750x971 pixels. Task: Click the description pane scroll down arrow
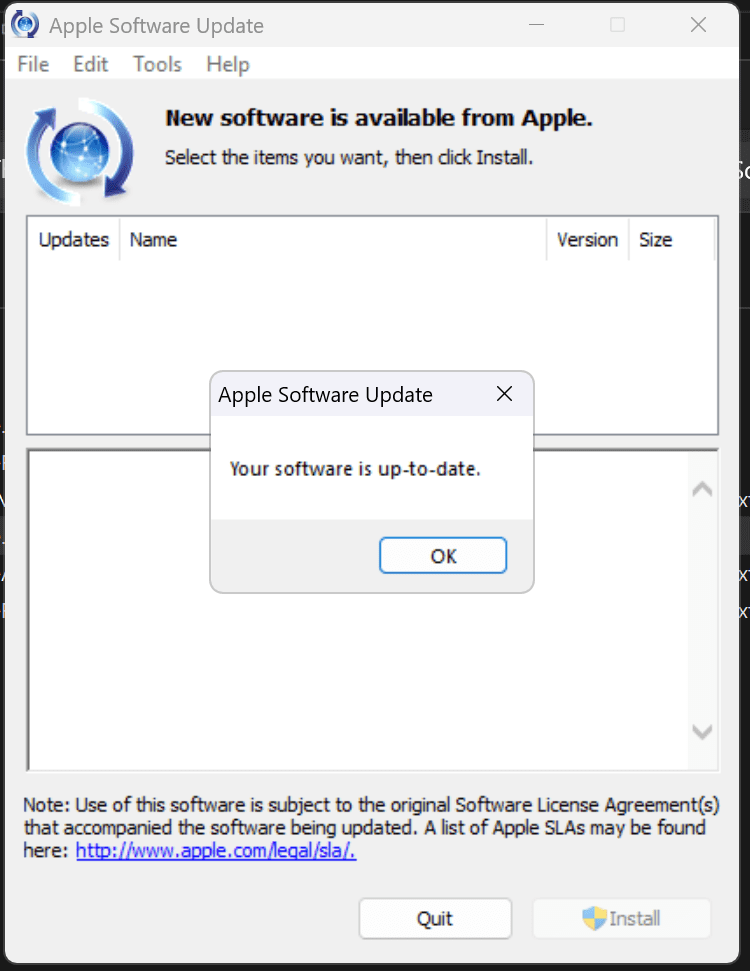click(x=702, y=732)
